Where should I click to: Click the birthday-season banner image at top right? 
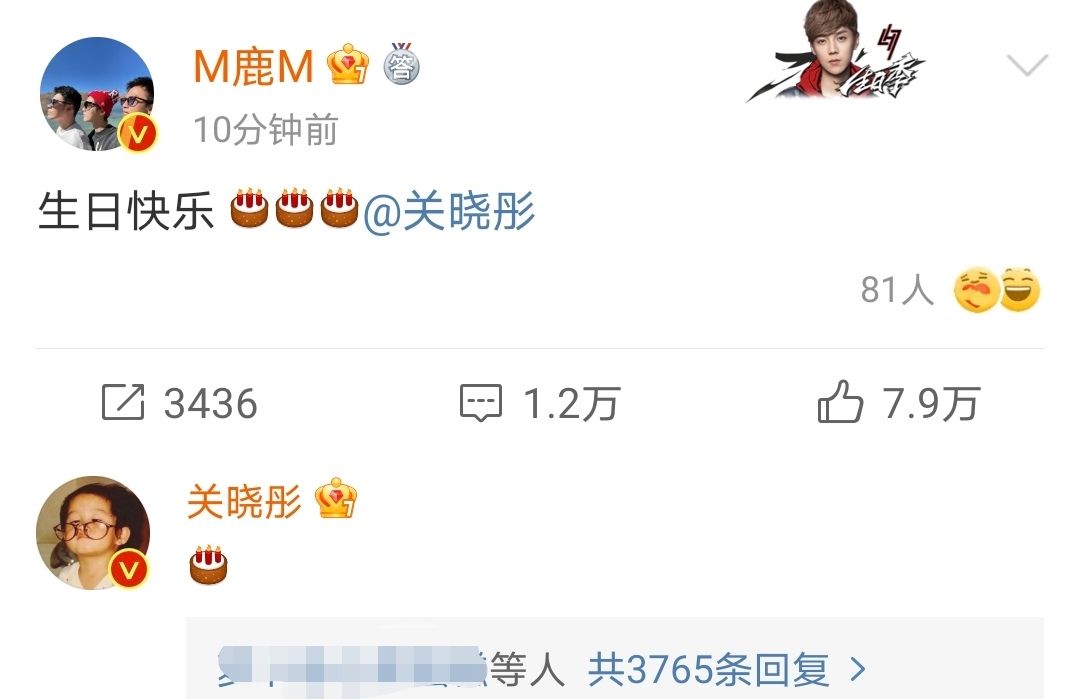835,52
